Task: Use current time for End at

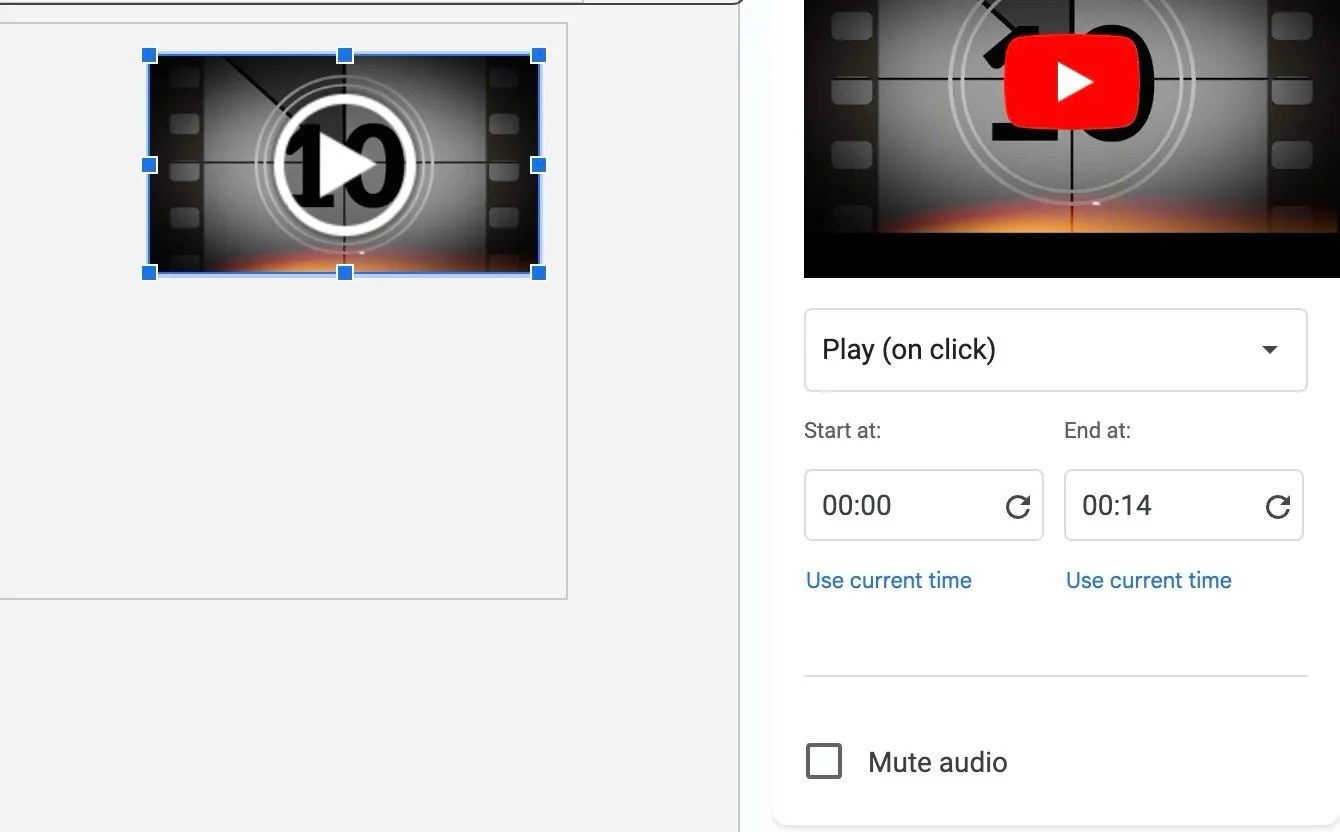Action: pyautogui.click(x=1148, y=580)
